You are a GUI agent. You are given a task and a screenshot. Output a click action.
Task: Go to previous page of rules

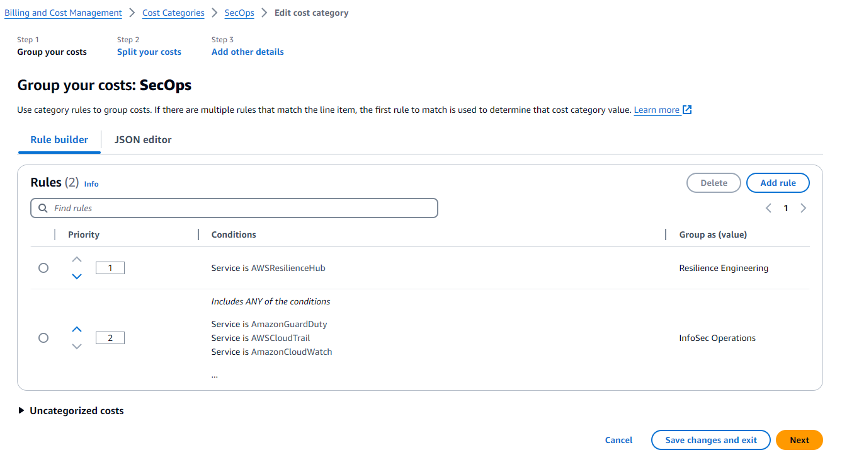(x=768, y=208)
